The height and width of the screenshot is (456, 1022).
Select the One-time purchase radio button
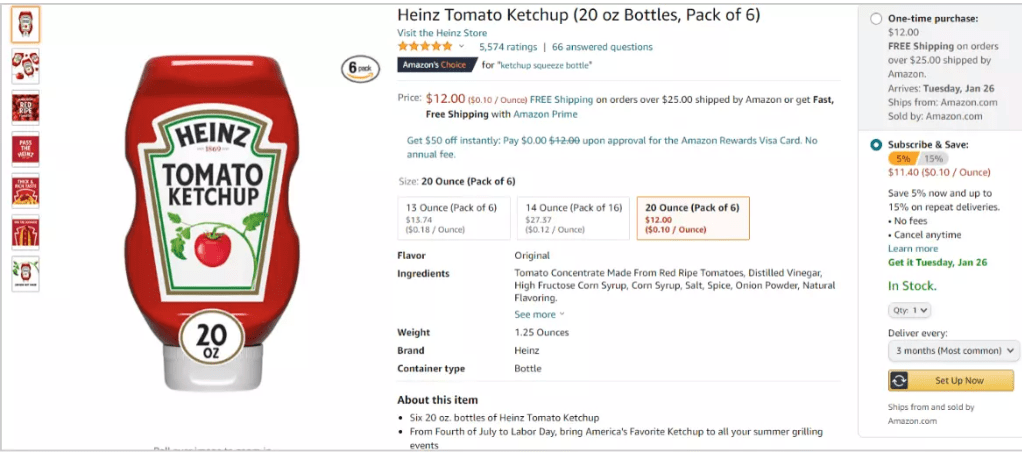[x=877, y=19]
